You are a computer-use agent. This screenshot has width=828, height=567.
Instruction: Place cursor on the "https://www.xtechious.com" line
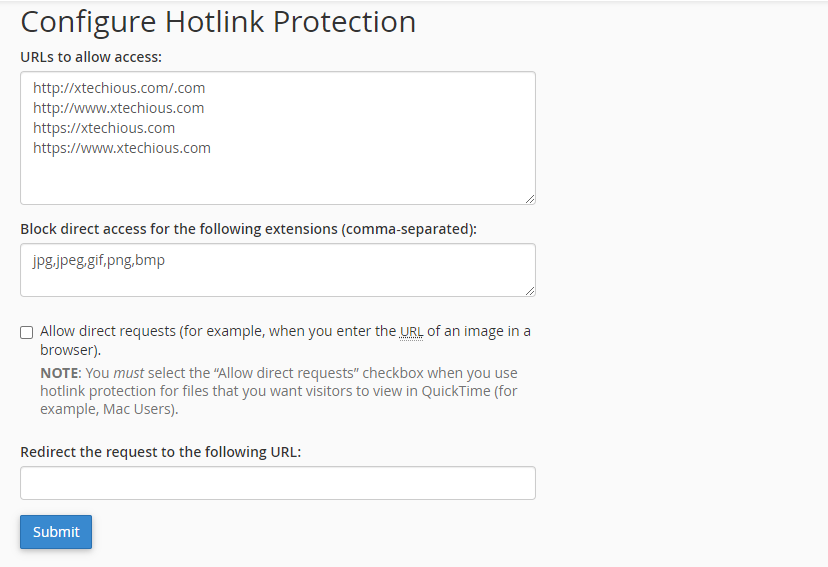pyautogui.click(x=122, y=148)
